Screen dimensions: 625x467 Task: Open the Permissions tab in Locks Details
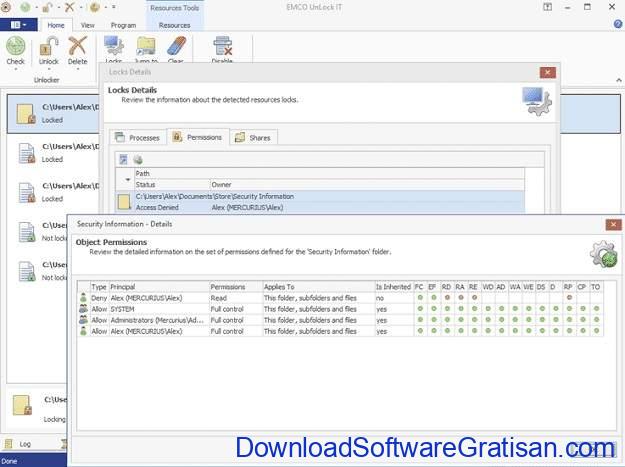point(197,137)
